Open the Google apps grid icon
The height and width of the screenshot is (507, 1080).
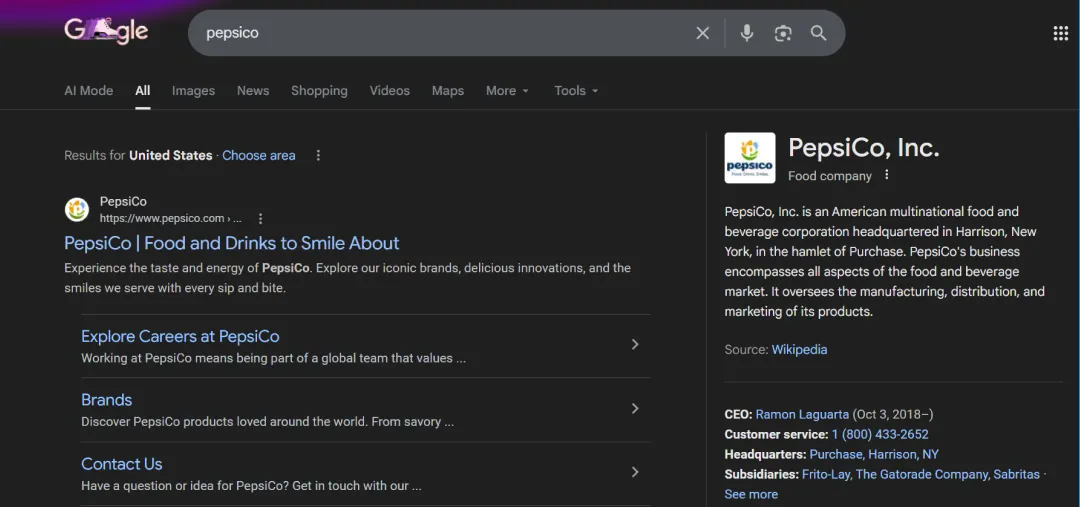pyautogui.click(x=1061, y=33)
